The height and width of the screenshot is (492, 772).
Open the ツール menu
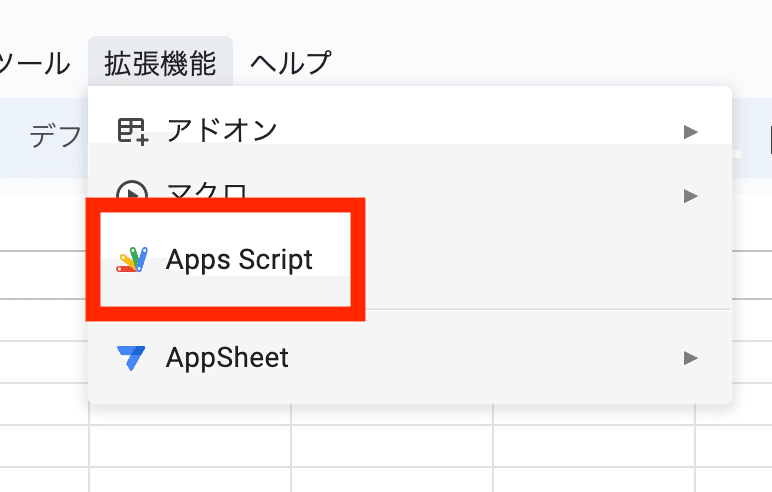34,63
